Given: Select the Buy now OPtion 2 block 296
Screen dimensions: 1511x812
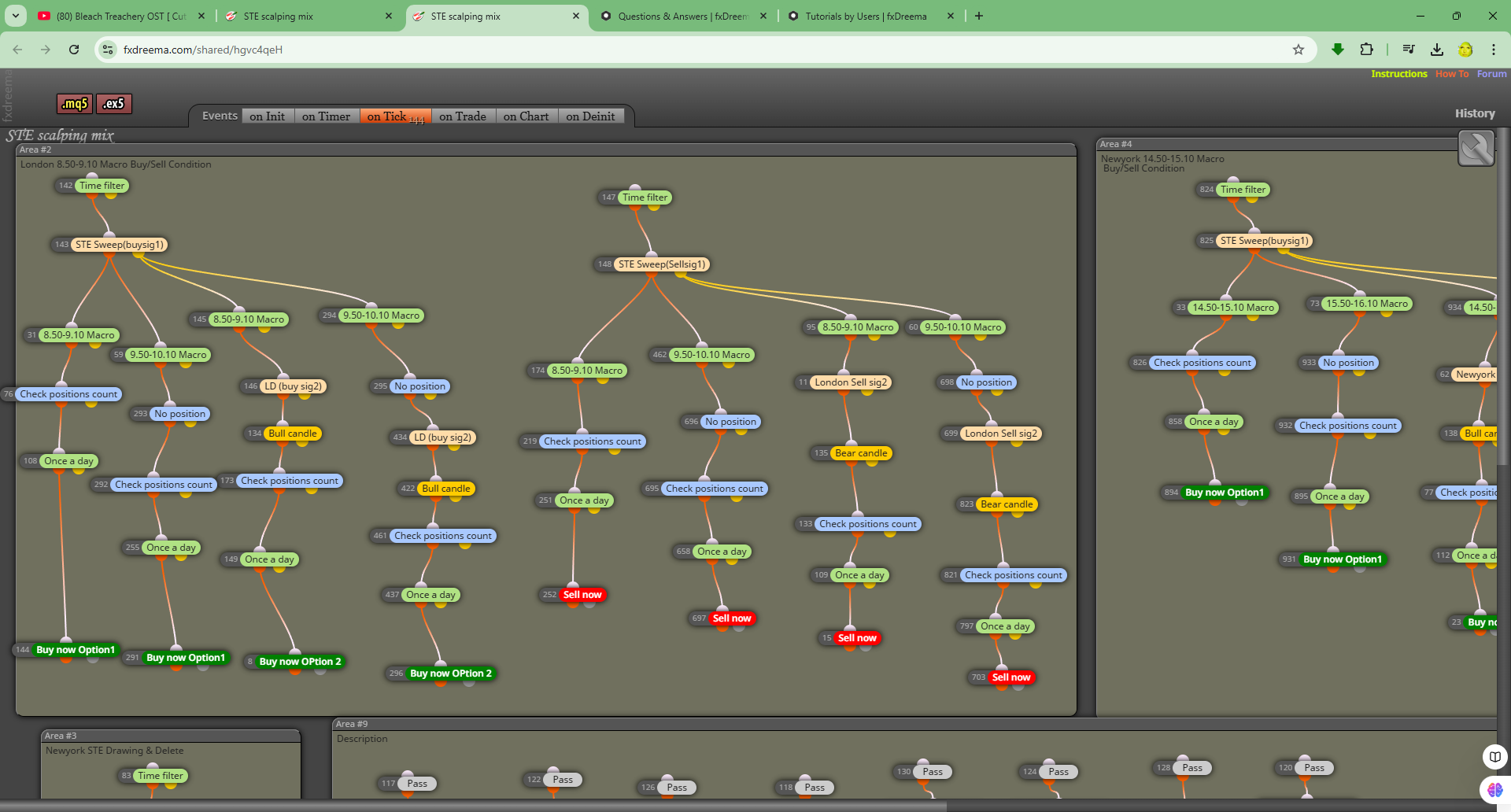Looking at the screenshot, I should [x=451, y=674].
